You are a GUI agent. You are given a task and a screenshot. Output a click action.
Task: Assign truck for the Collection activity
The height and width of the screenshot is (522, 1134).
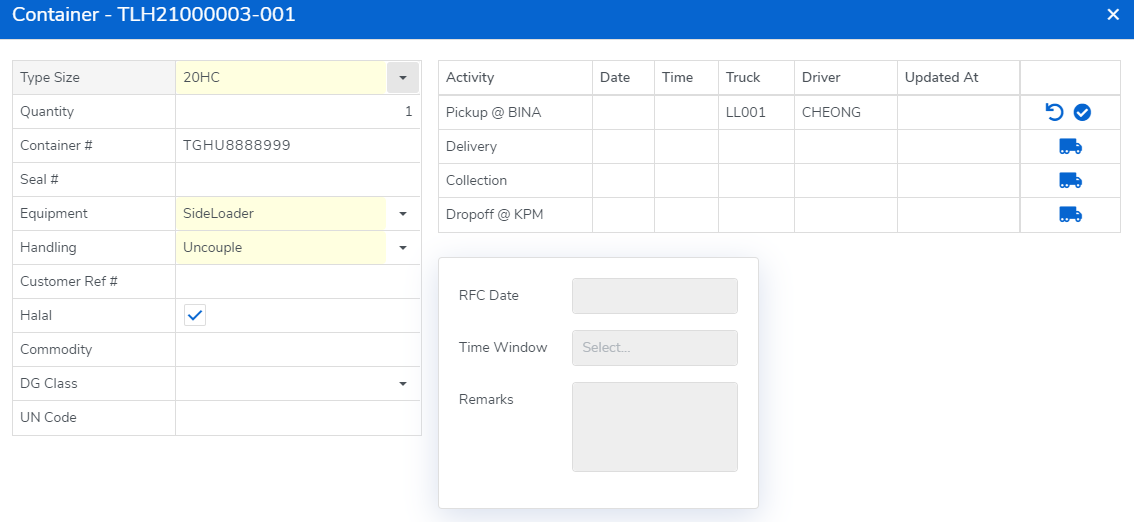[1070, 181]
